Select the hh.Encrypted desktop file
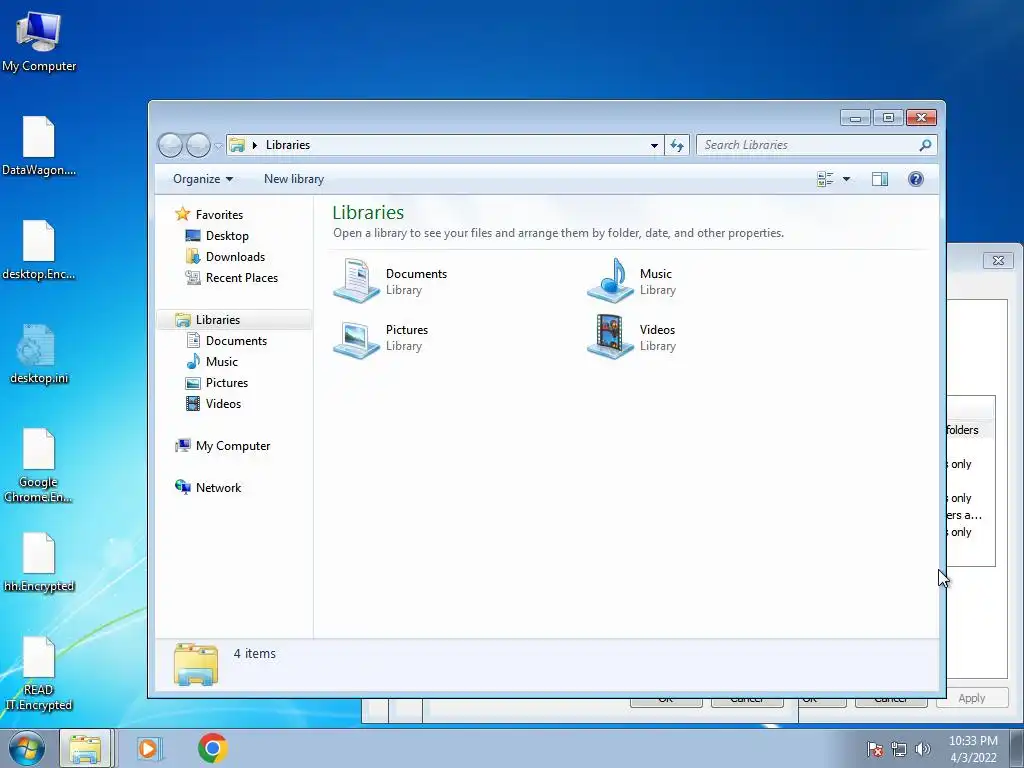The image size is (1024, 768). pos(39,562)
